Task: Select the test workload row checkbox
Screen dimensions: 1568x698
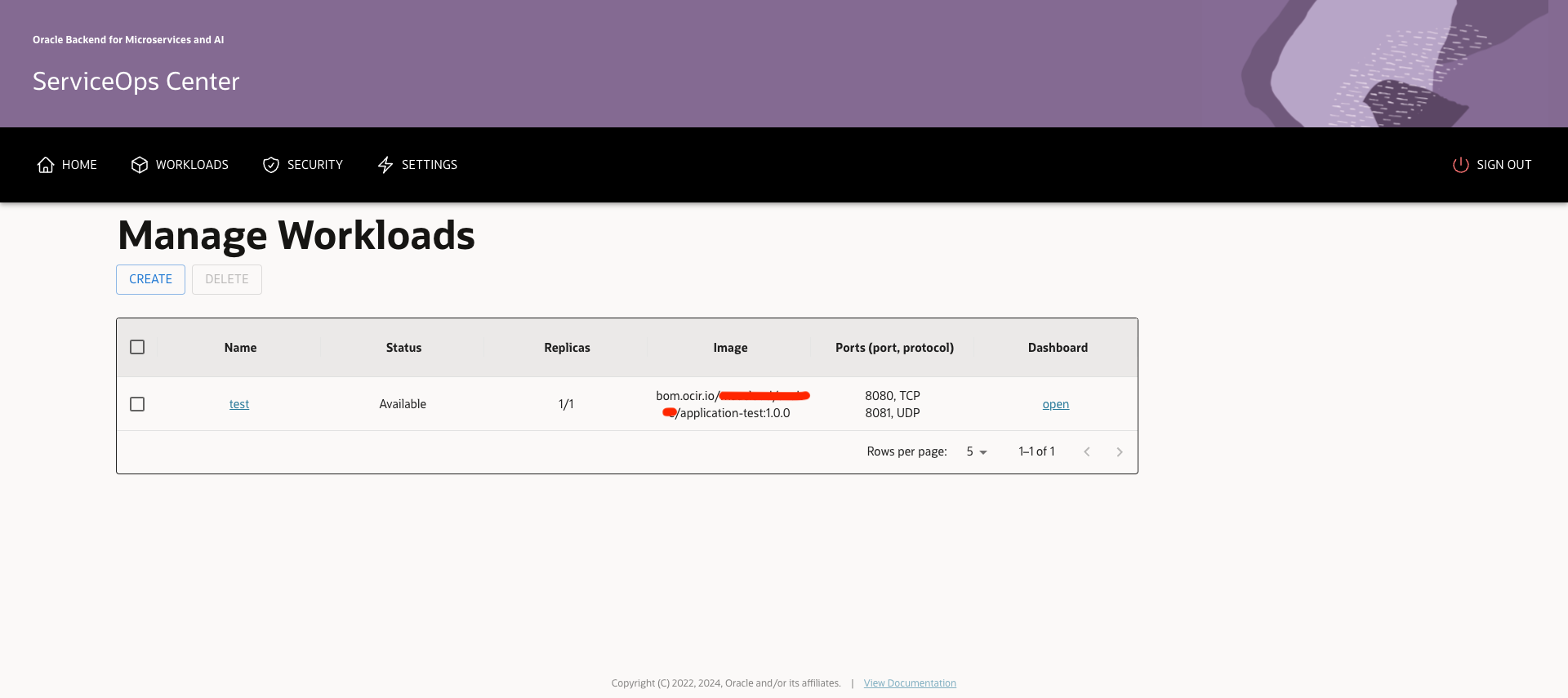Action: (137, 404)
